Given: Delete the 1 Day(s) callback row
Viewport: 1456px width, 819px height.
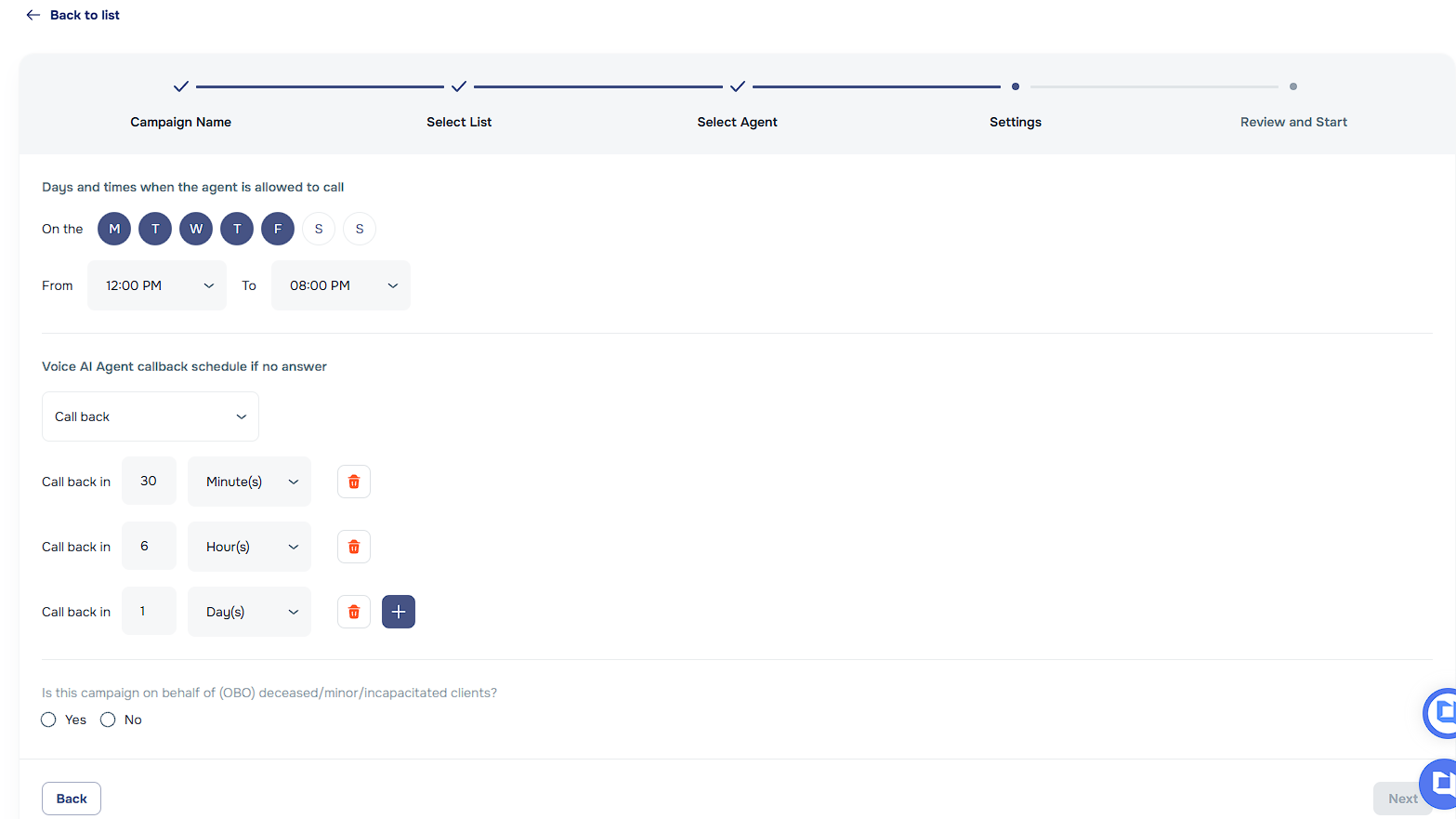Looking at the screenshot, I should point(353,612).
